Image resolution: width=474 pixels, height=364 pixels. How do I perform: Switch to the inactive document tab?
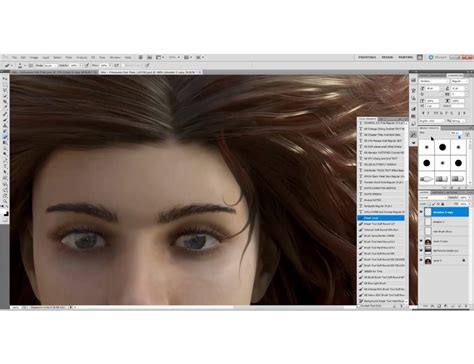pyautogui.click(x=55, y=72)
